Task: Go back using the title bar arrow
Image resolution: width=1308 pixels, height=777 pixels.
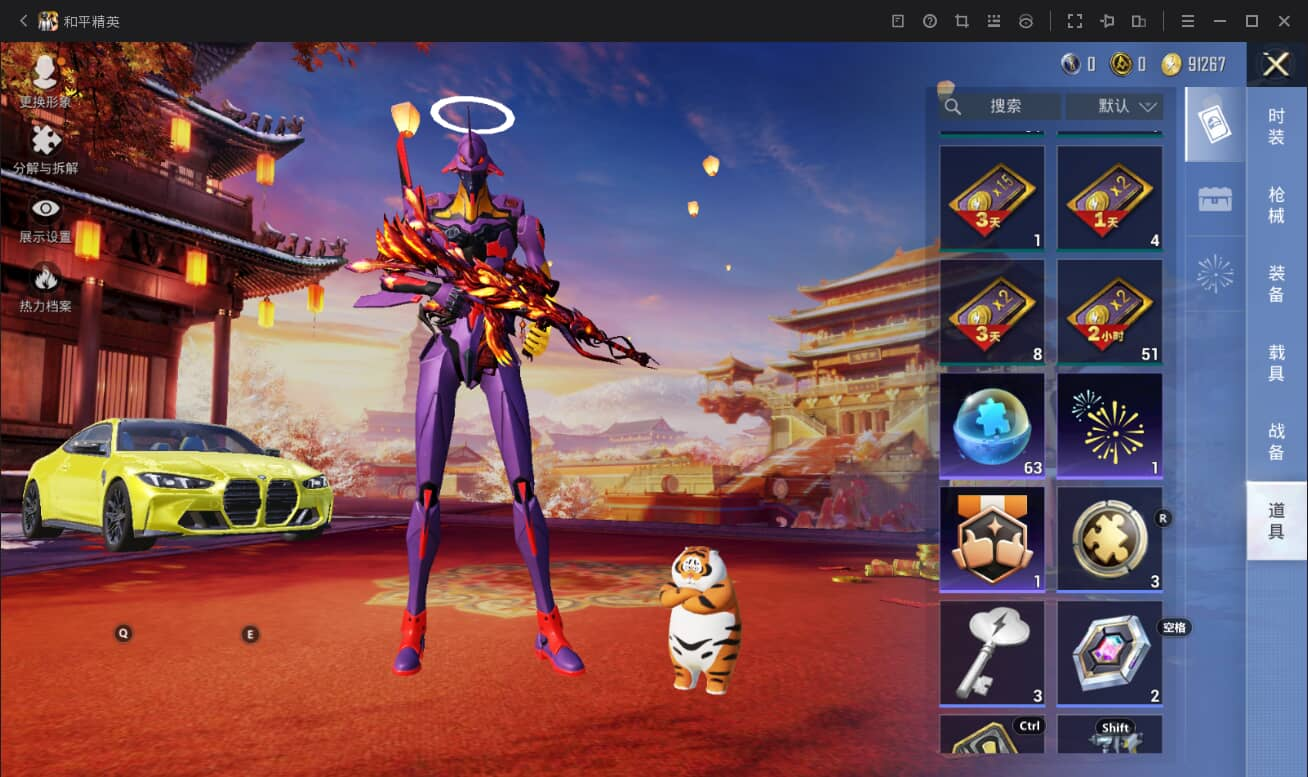Action: click(23, 21)
